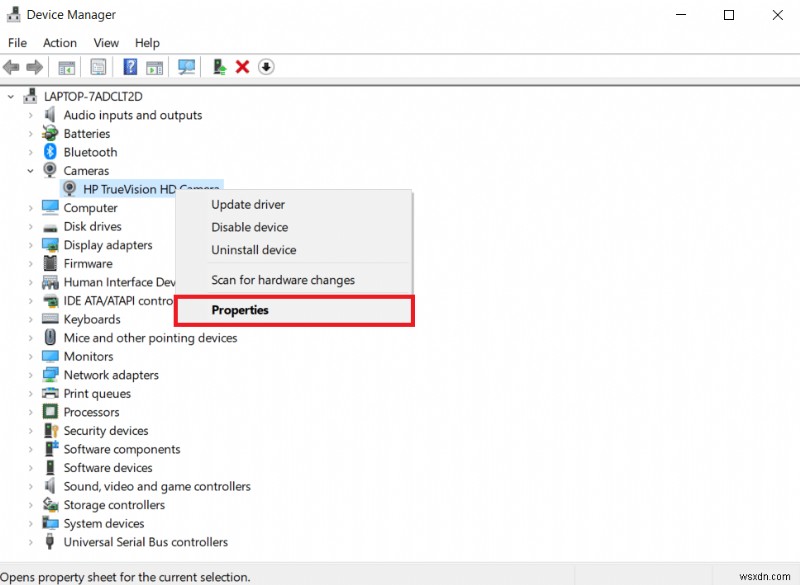Screen dimensions: 800x585
Task: Expand the Sound, video and game controllers chevron
Action: (x=31, y=486)
